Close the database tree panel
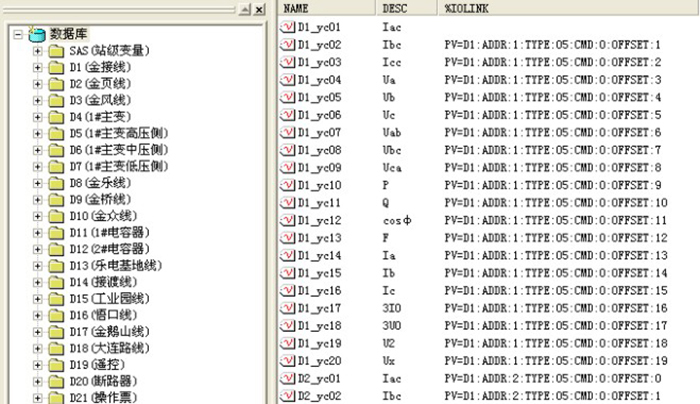 pos(259,9)
